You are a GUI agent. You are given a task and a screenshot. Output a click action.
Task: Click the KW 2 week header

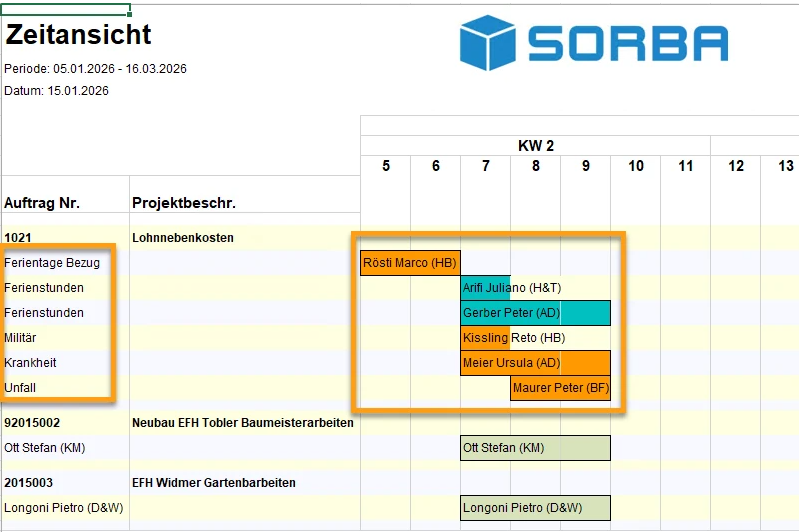coord(535,146)
